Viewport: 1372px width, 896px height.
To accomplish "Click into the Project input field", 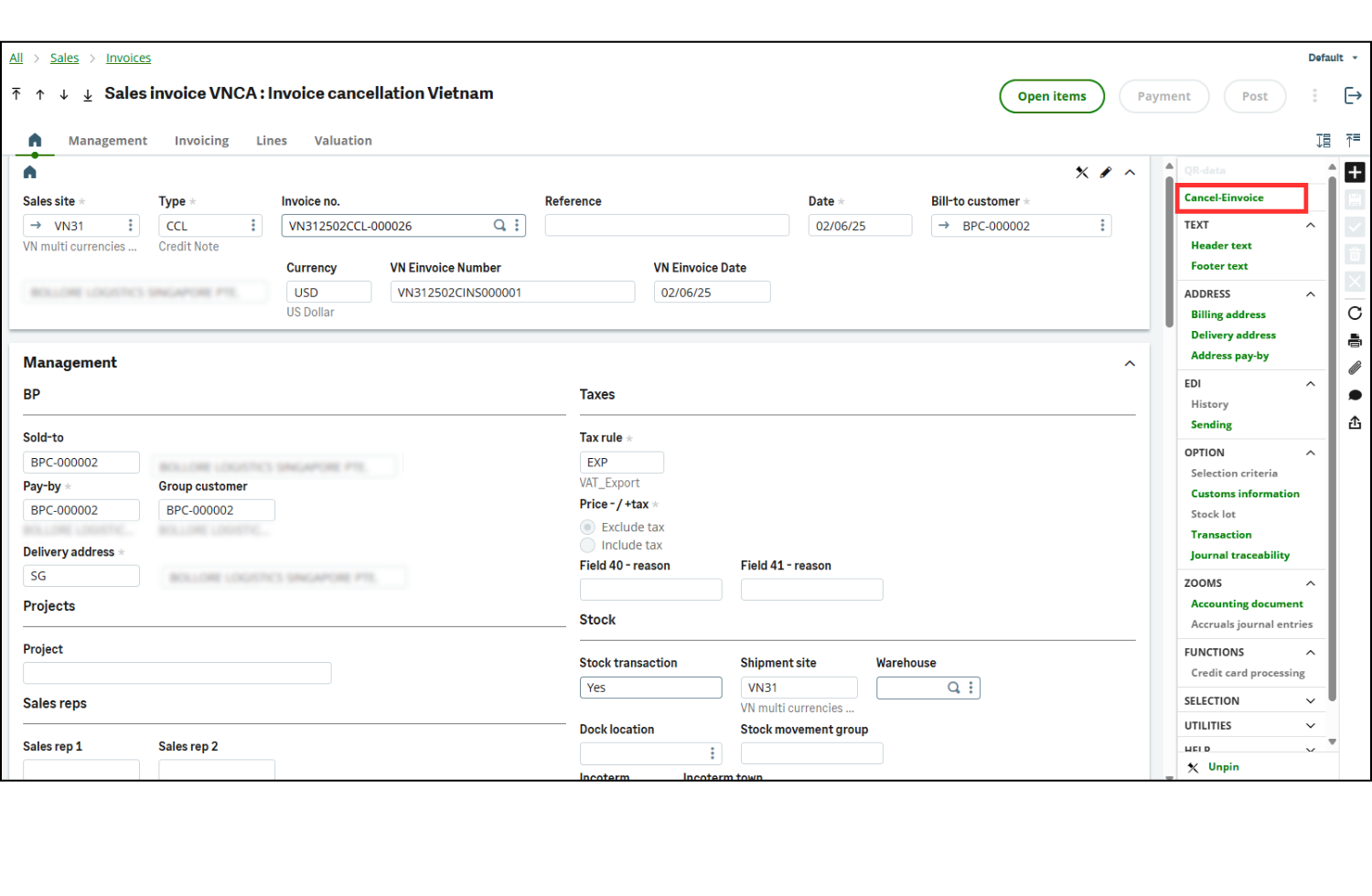I will point(177,674).
